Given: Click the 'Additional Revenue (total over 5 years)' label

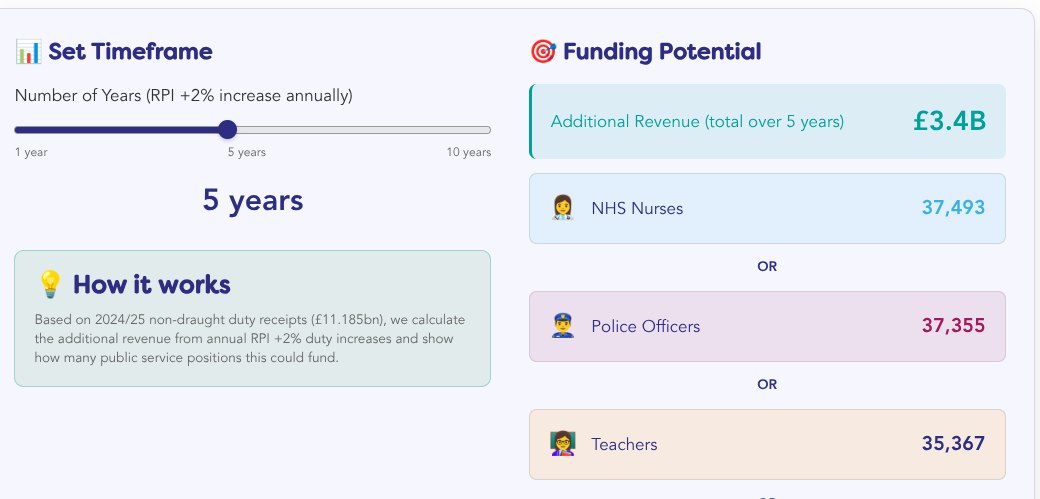Looking at the screenshot, I should pos(697,122).
